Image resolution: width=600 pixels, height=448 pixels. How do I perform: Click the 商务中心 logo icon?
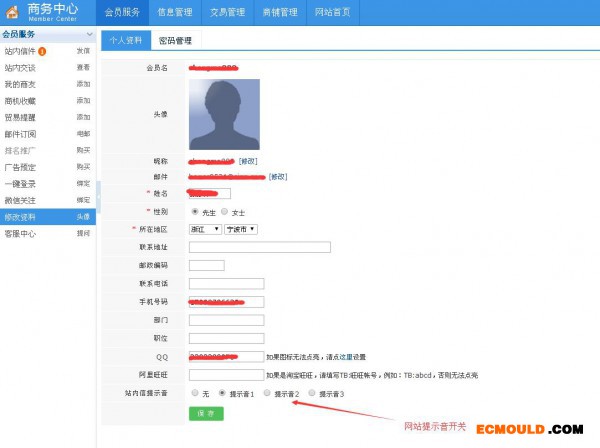(x=13, y=12)
